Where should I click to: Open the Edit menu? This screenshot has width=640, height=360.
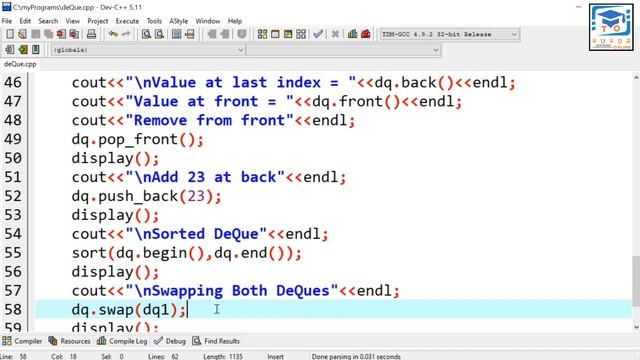[x=25, y=21]
